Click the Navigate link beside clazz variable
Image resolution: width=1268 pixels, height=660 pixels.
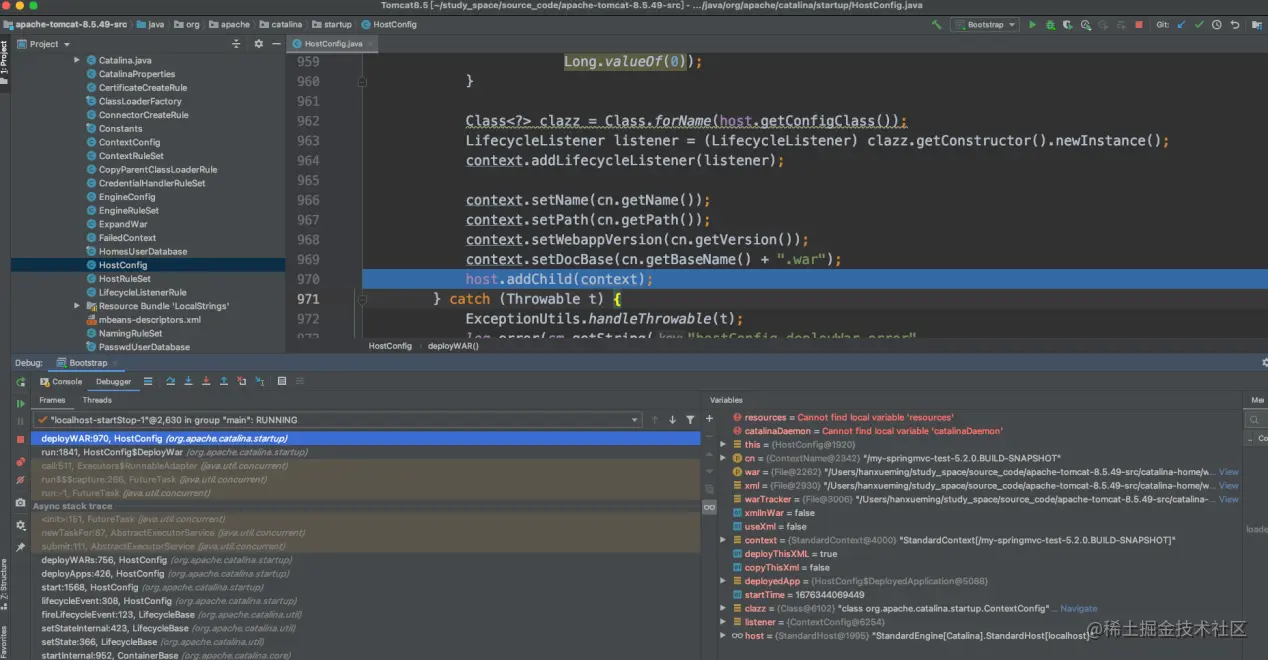click(1078, 608)
